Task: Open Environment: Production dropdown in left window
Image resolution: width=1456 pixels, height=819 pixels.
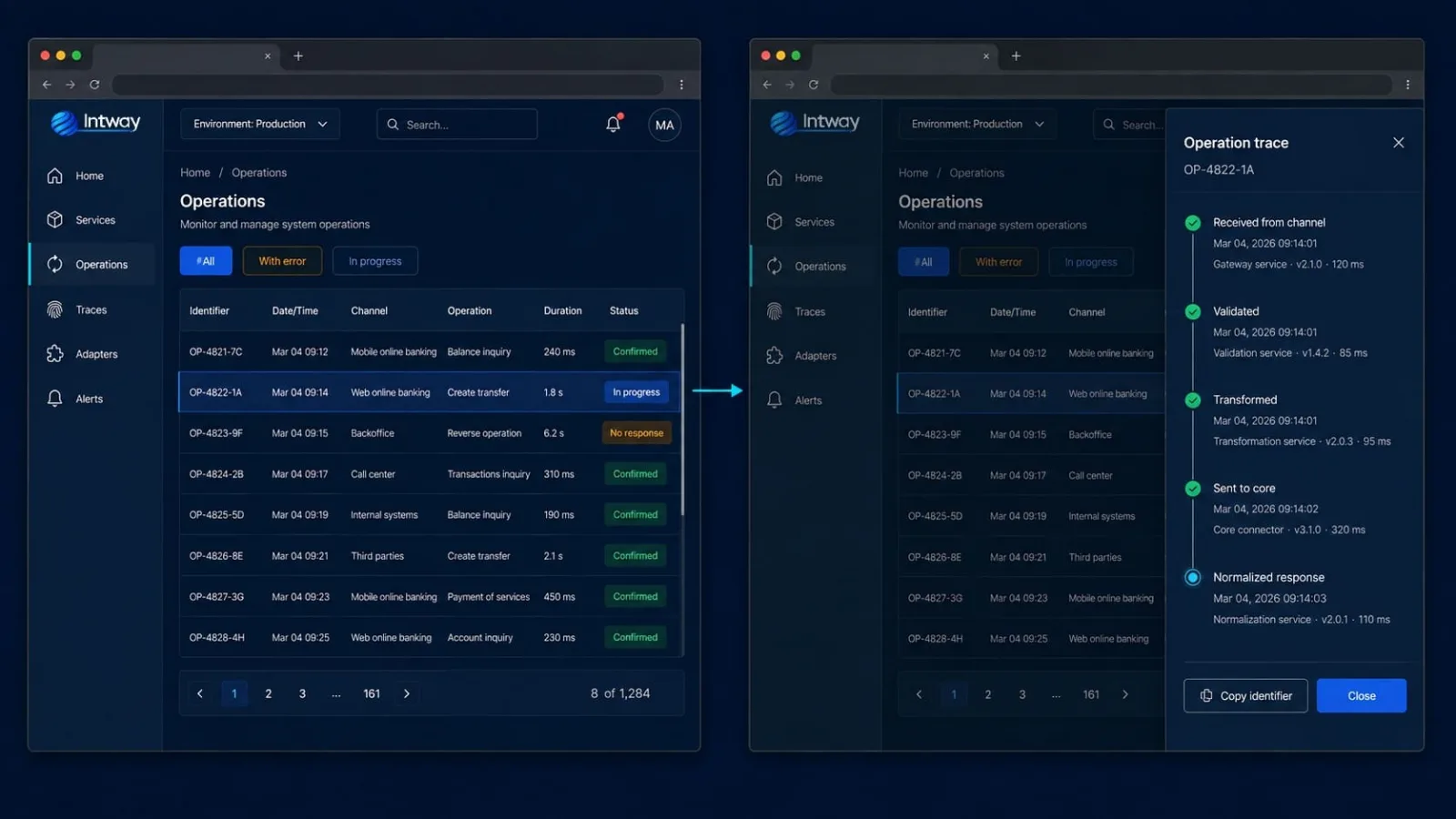Action: pyautogui.click(x=260, y=124)
